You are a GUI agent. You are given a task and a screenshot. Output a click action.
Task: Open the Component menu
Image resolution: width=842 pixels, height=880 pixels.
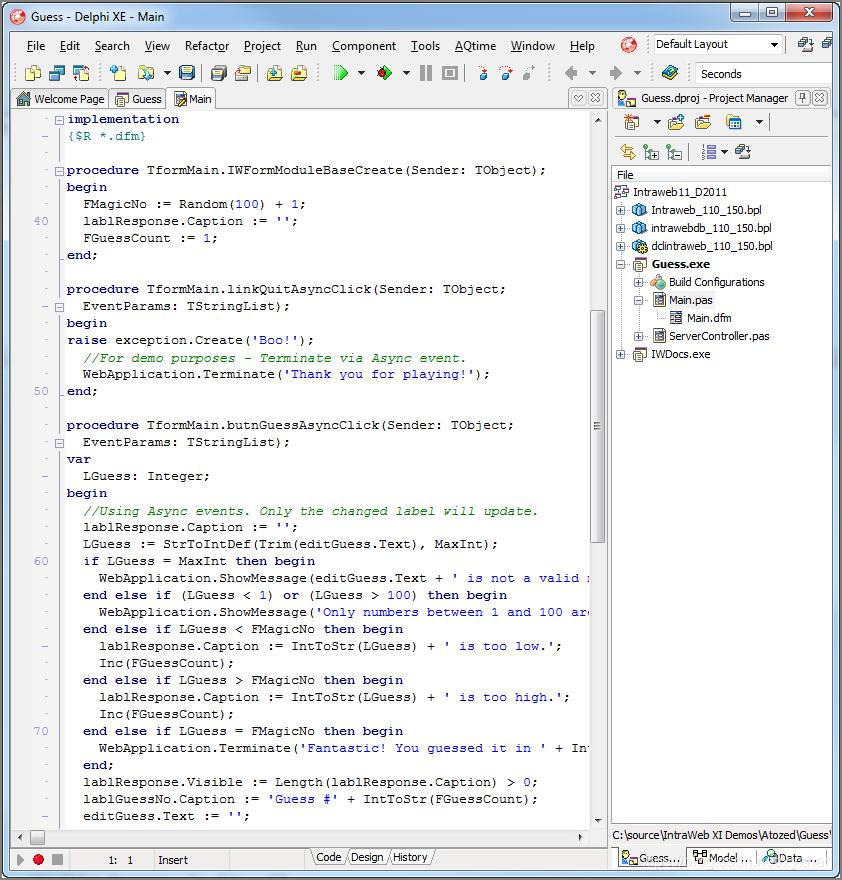coord(363,46)
